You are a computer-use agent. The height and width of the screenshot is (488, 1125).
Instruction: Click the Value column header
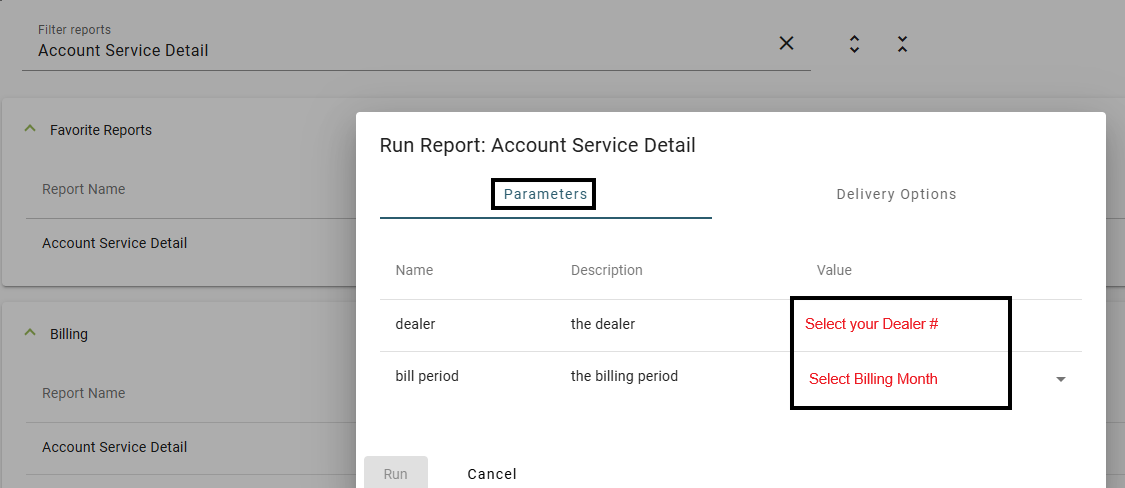[834, 271]
